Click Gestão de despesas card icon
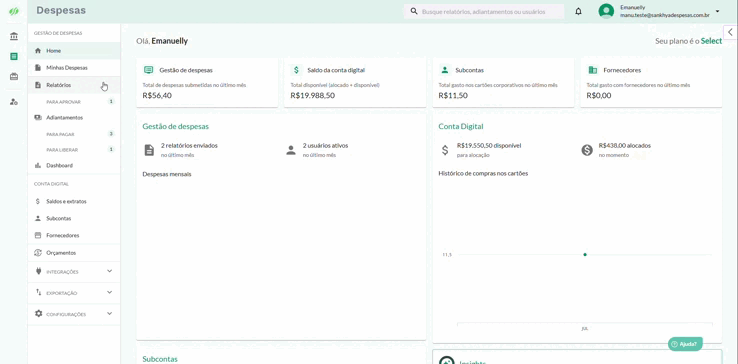The height and width of the screenshot is (364, 738). (149, 70)
